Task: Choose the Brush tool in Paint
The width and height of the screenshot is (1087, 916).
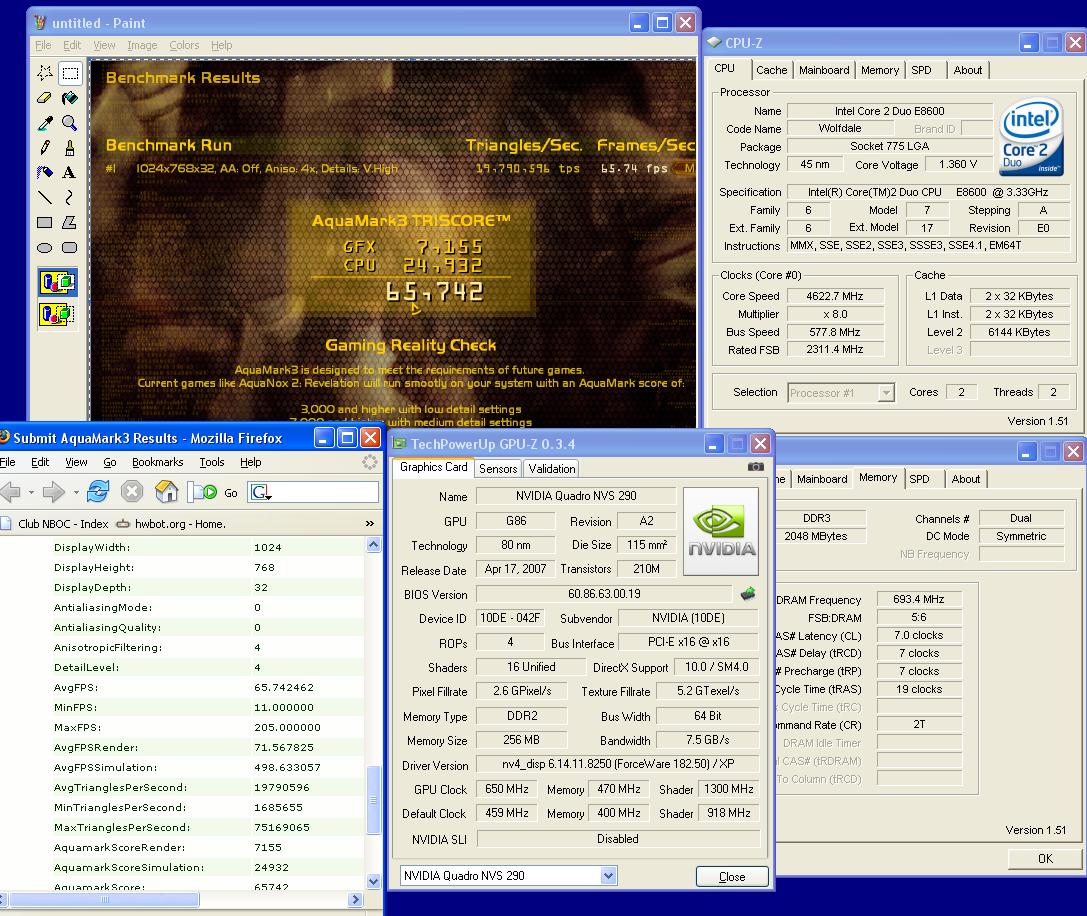Action: [70, 148]
